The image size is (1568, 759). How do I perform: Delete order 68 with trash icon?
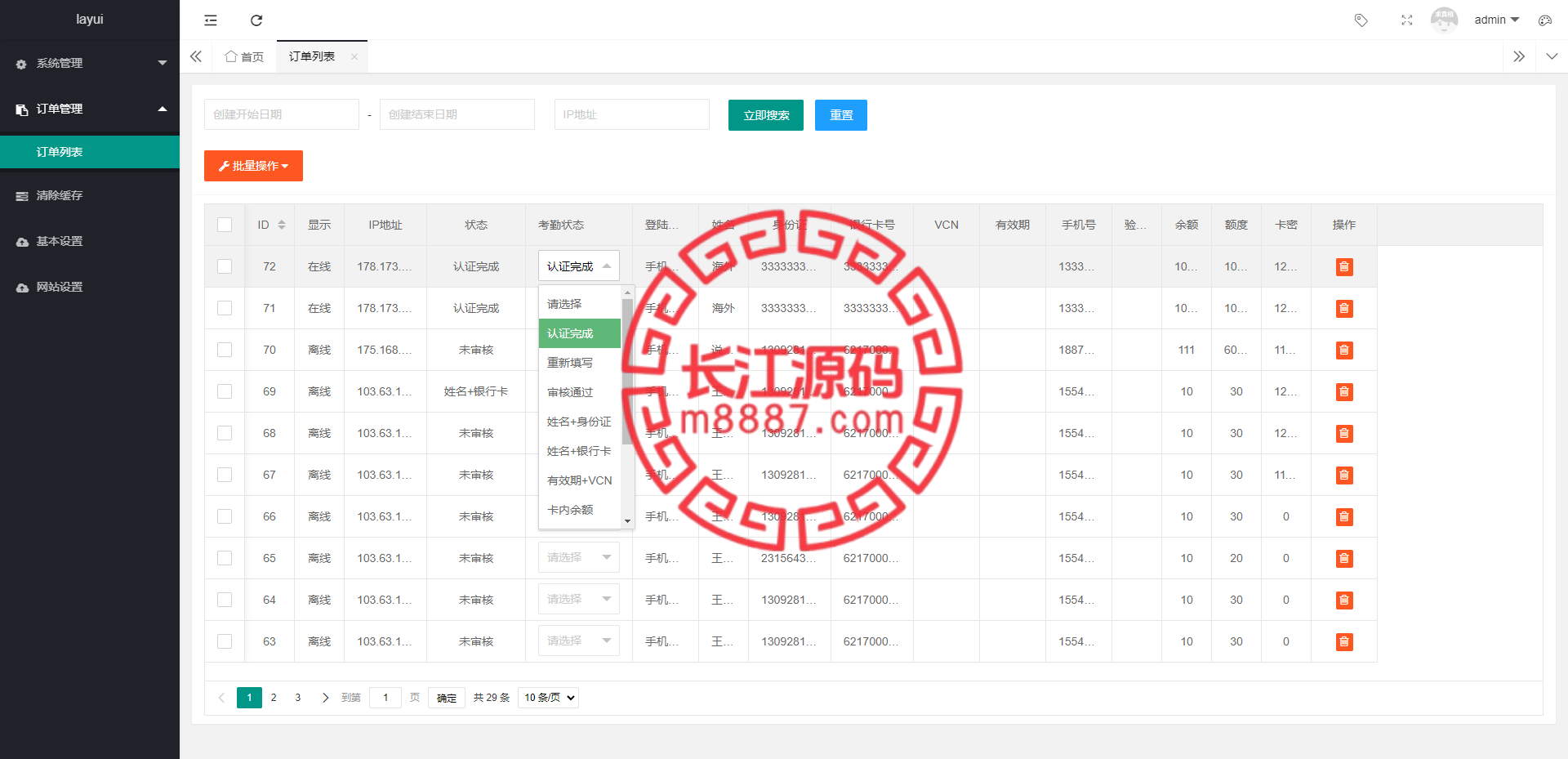1344,434
